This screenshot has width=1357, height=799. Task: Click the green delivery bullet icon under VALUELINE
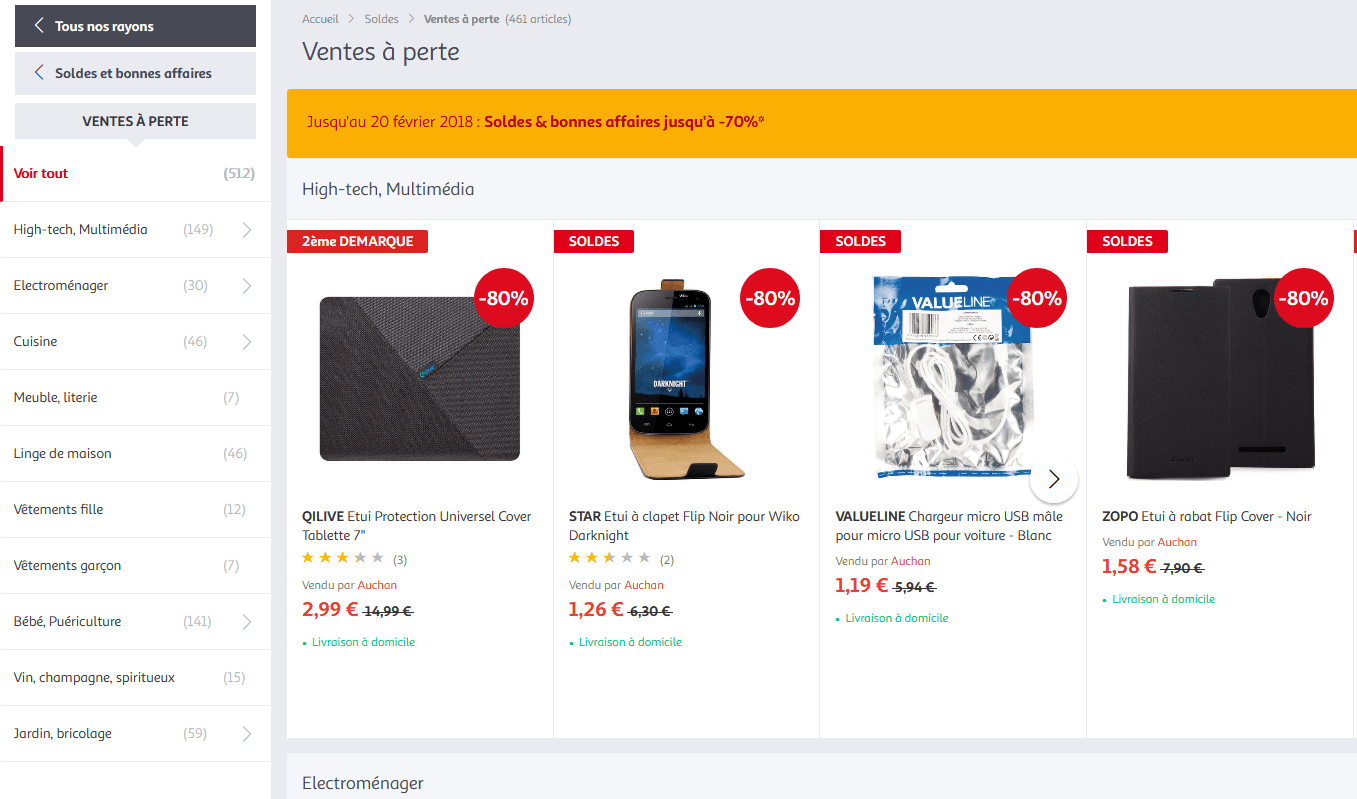pyautogui.click(x=839, y=618)
